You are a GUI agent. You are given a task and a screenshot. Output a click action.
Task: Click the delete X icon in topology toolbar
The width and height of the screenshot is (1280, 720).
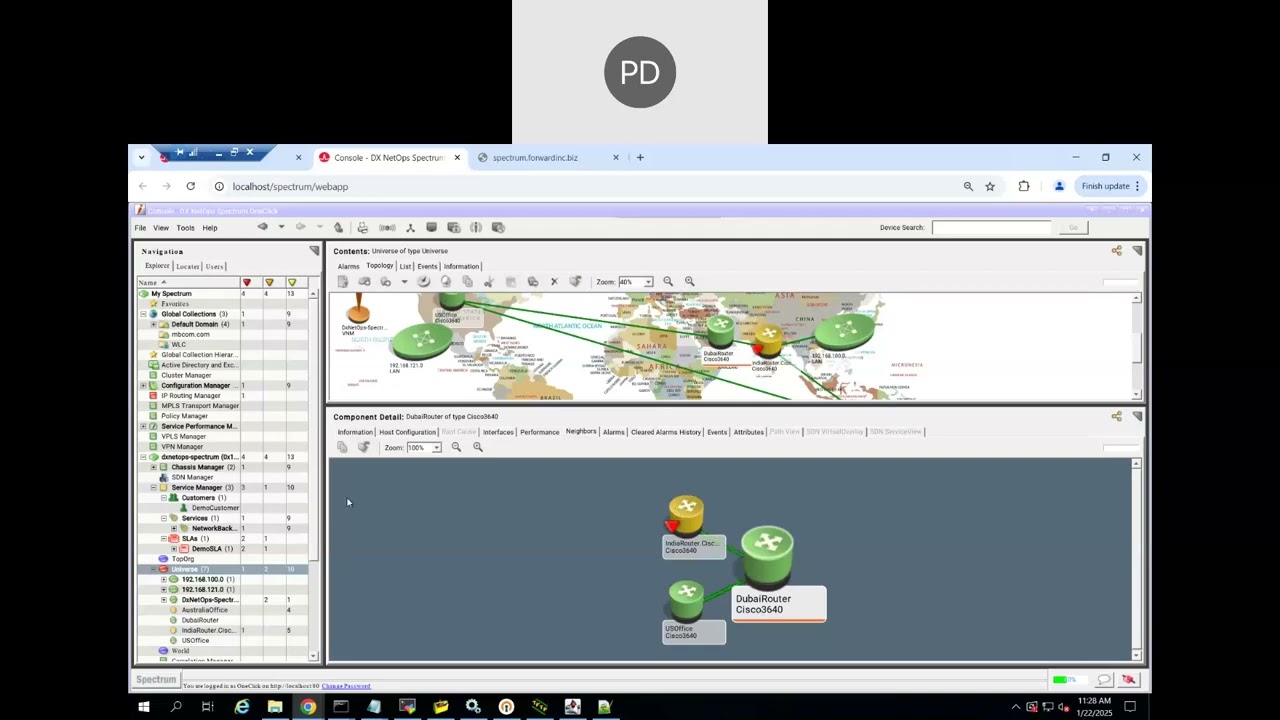tap(554, 282)
